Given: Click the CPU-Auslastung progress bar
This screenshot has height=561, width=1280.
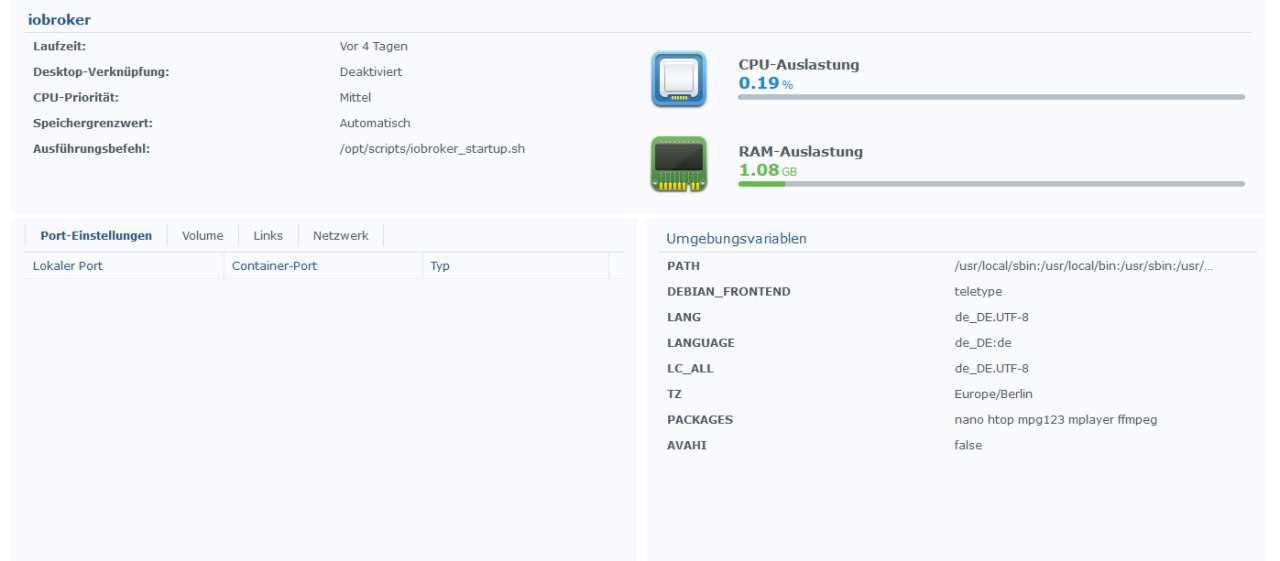Looking at the screenshot, I should (x=991, y=97).
